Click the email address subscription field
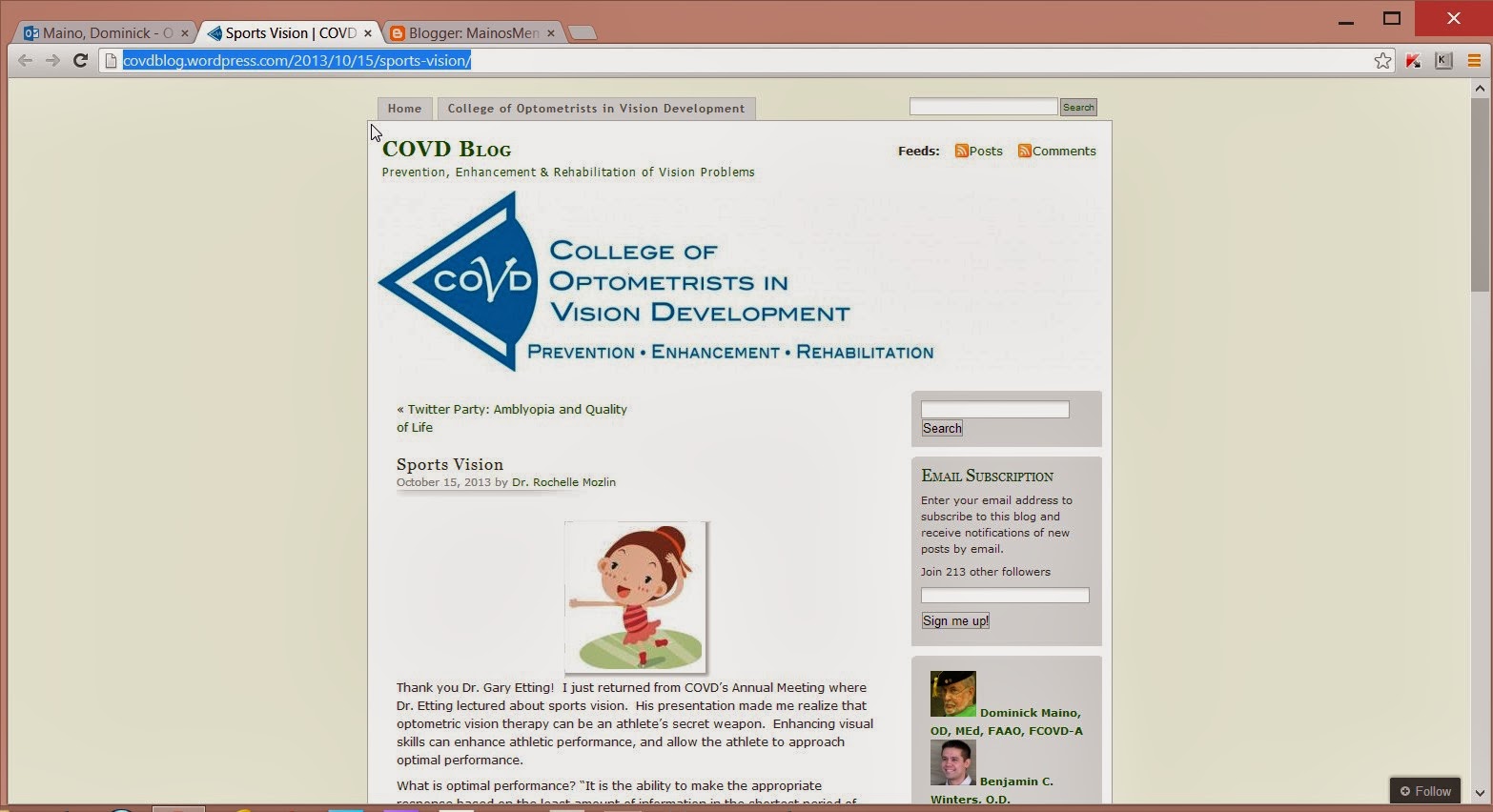Screen dimensions: 1493x812 tap(1005, 595)
